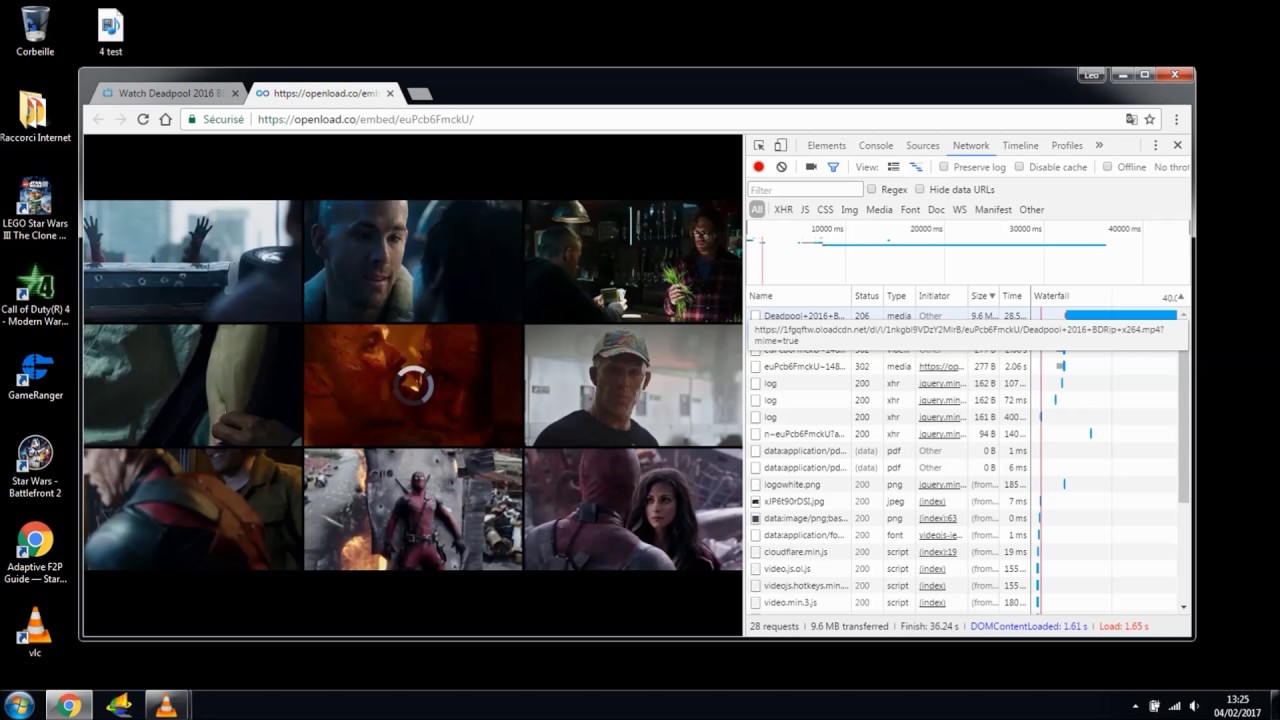Click the Filter text input field
Viewport: 1280px width, 720px height.
pyautogui.click(x=805, y=189)
